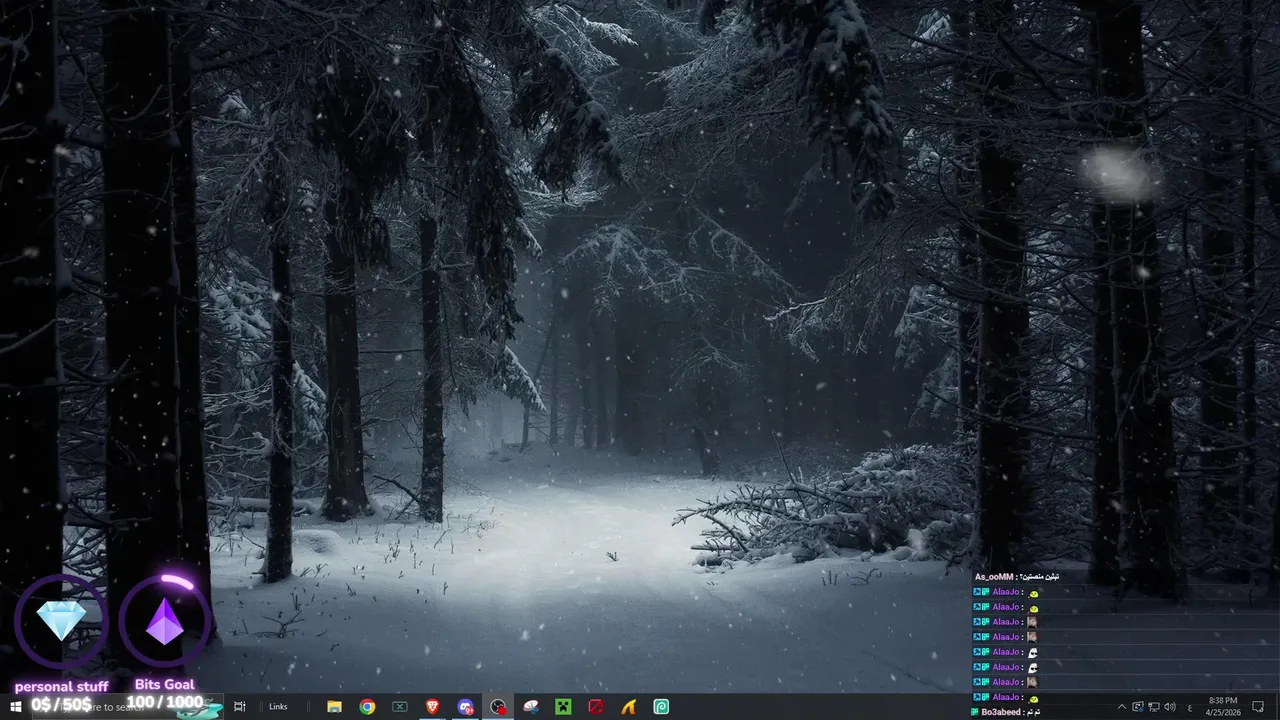
Task: Open the screen projection tray icon
Action: (x=1138, y=707)
